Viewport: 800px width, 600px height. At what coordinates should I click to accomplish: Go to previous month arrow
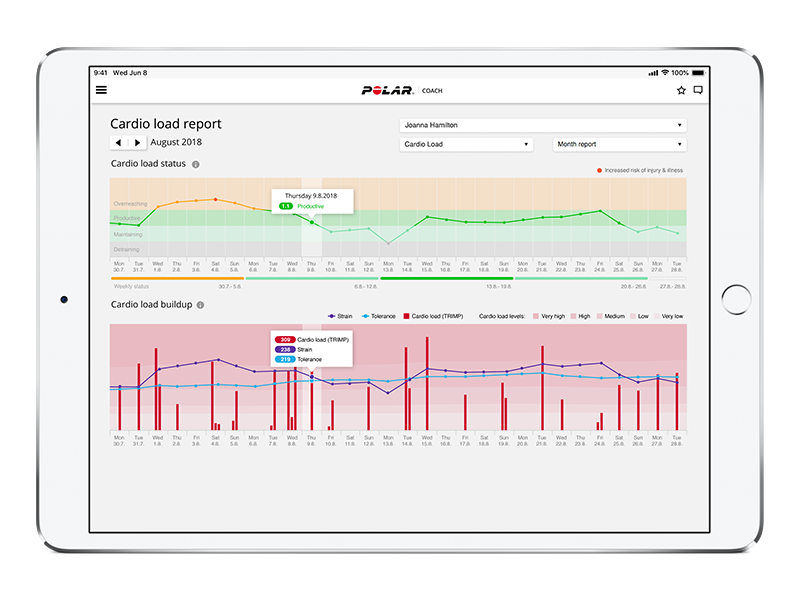[x=118, y=143]
